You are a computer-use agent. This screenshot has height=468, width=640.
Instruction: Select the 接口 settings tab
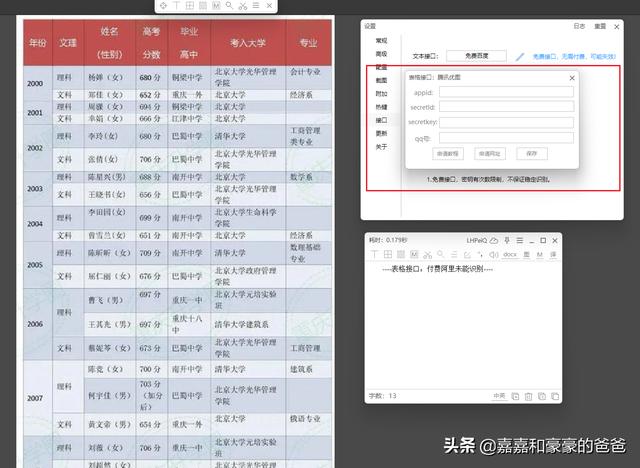tap(381, 120)
